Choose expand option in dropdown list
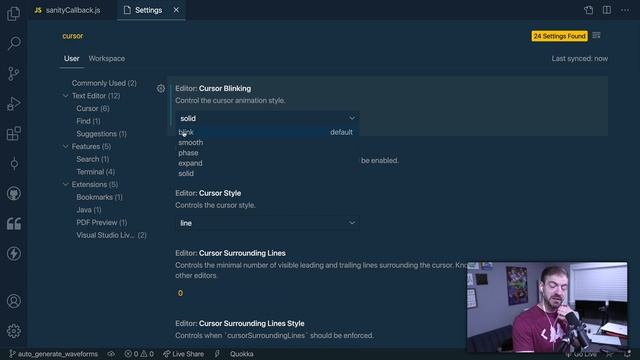 point(267,163)
